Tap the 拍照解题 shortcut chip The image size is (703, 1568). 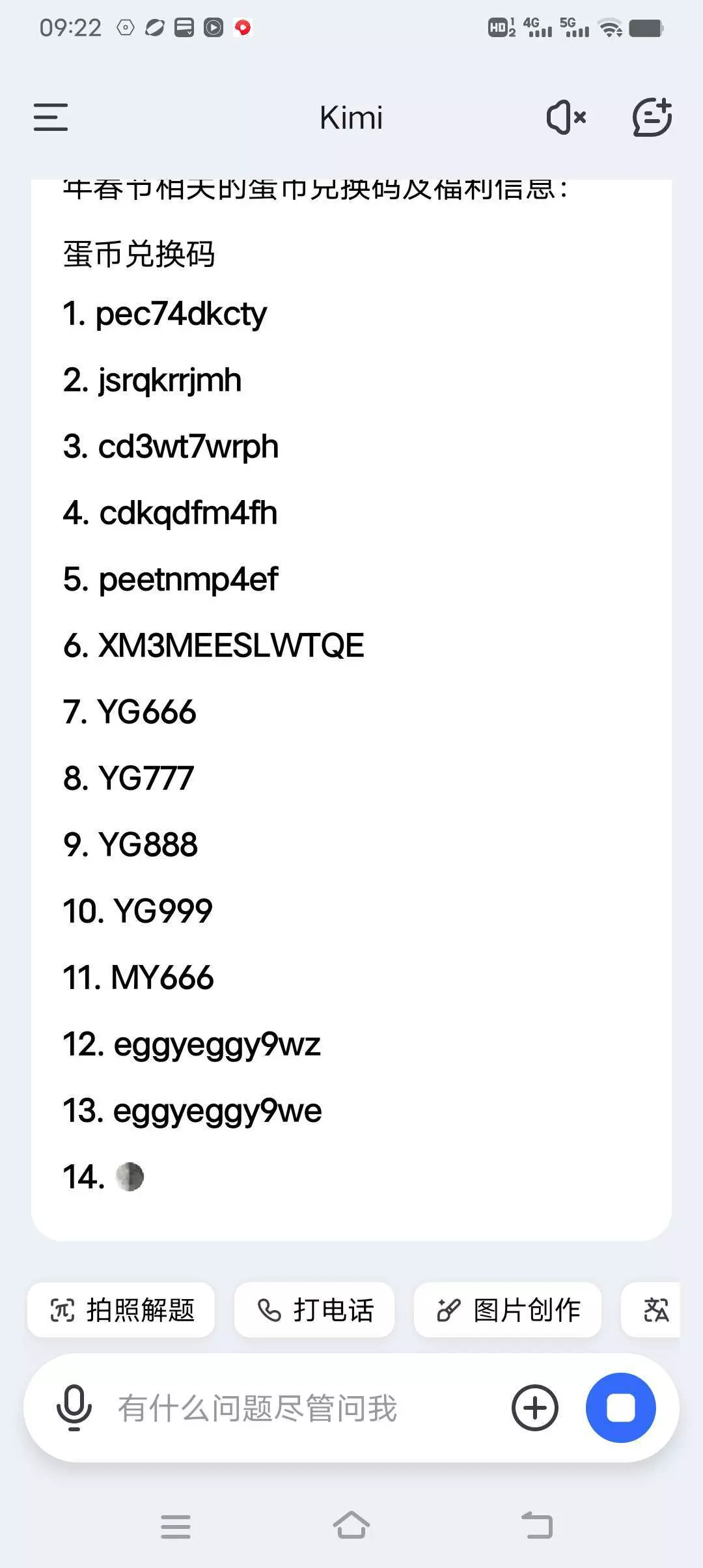[x=122, y=1310]
